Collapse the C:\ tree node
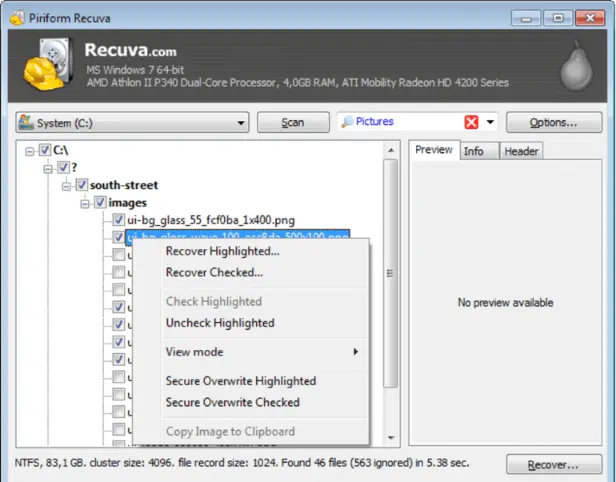Image resolution: width=616 pixels, height=482 pixels. point(29,151)
